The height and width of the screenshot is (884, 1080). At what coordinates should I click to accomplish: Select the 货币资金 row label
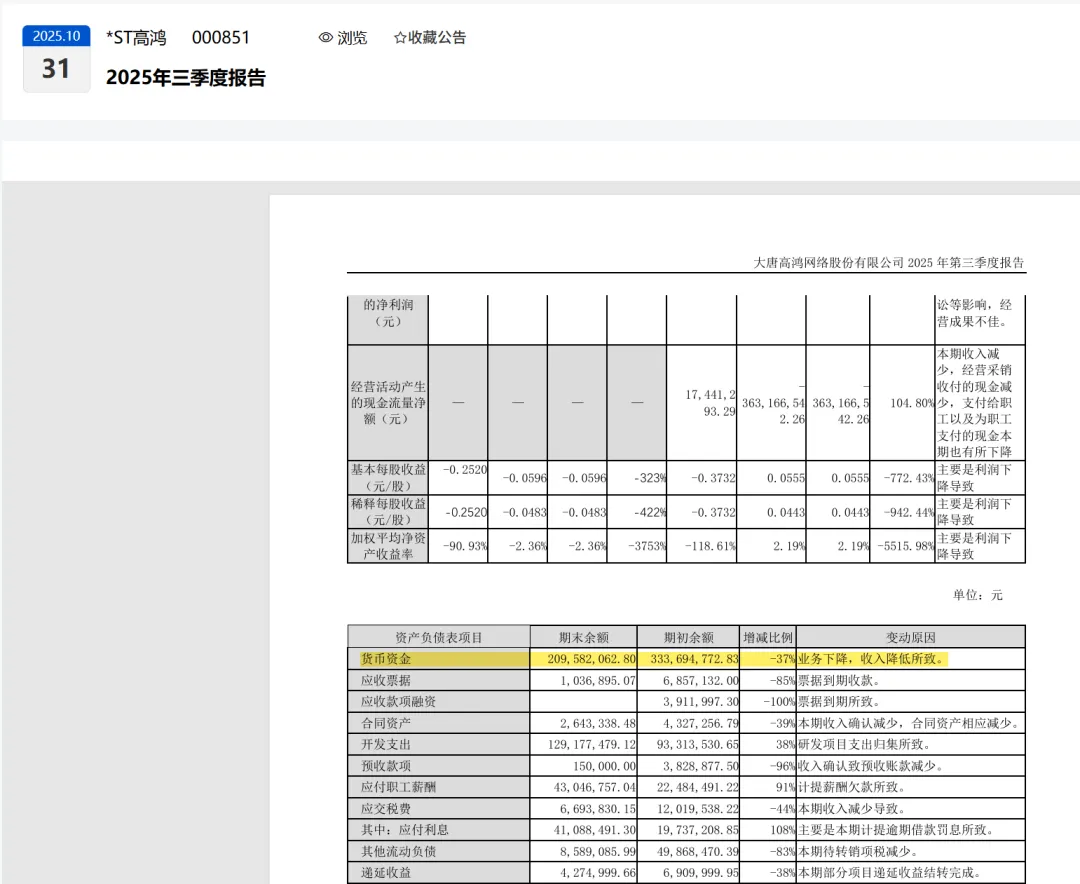[x=386, y=659]
